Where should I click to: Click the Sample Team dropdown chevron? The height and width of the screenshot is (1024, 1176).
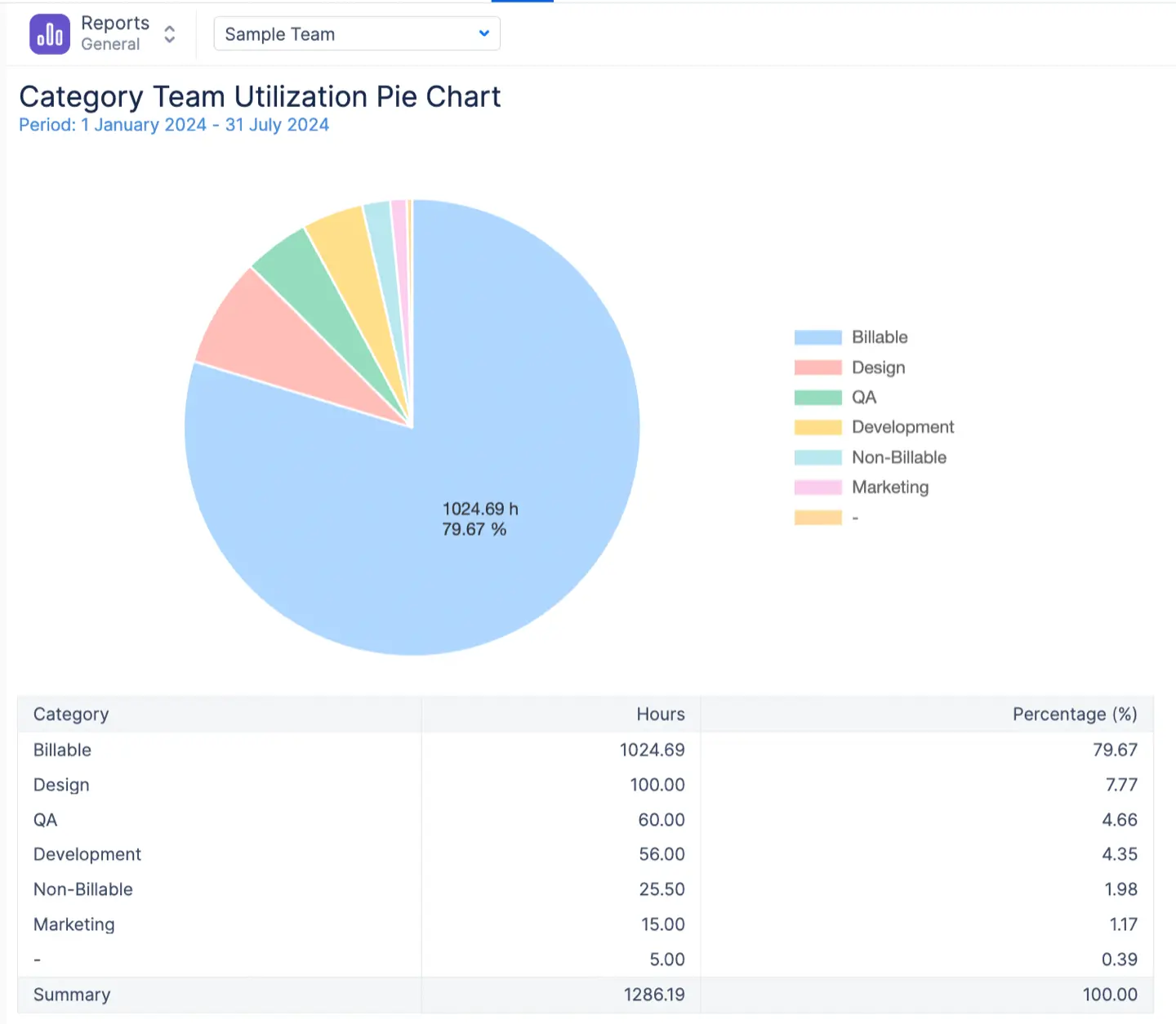[x=483, y=34]
